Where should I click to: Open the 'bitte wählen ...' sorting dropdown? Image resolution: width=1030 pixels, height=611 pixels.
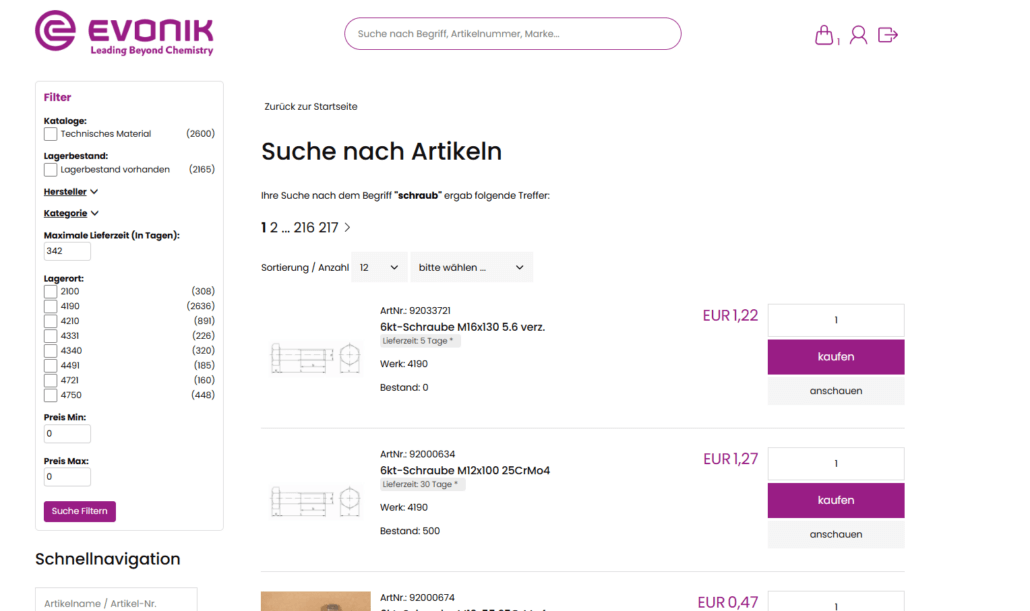471,267
